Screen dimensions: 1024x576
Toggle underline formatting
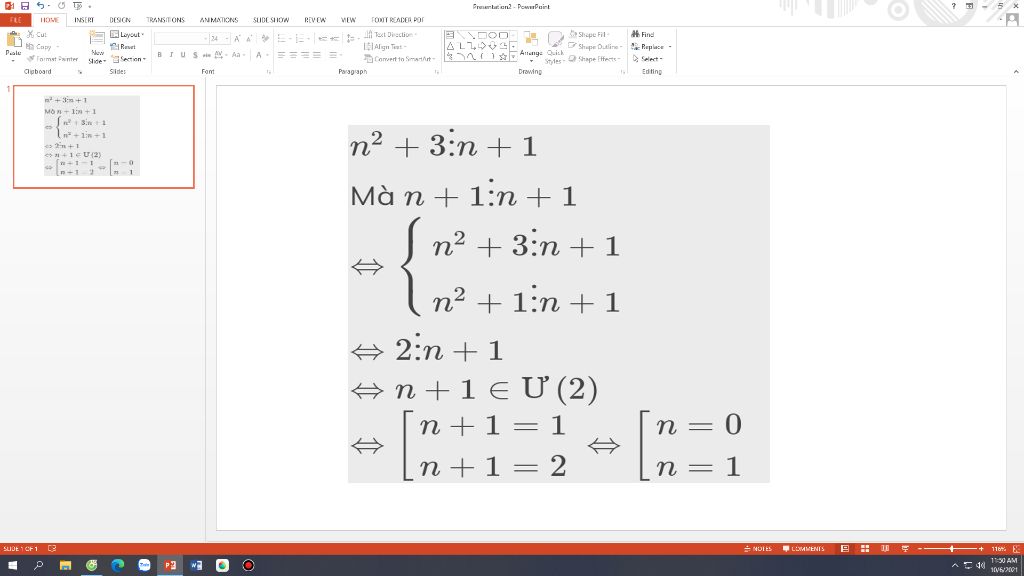click(x=183, y=55)
